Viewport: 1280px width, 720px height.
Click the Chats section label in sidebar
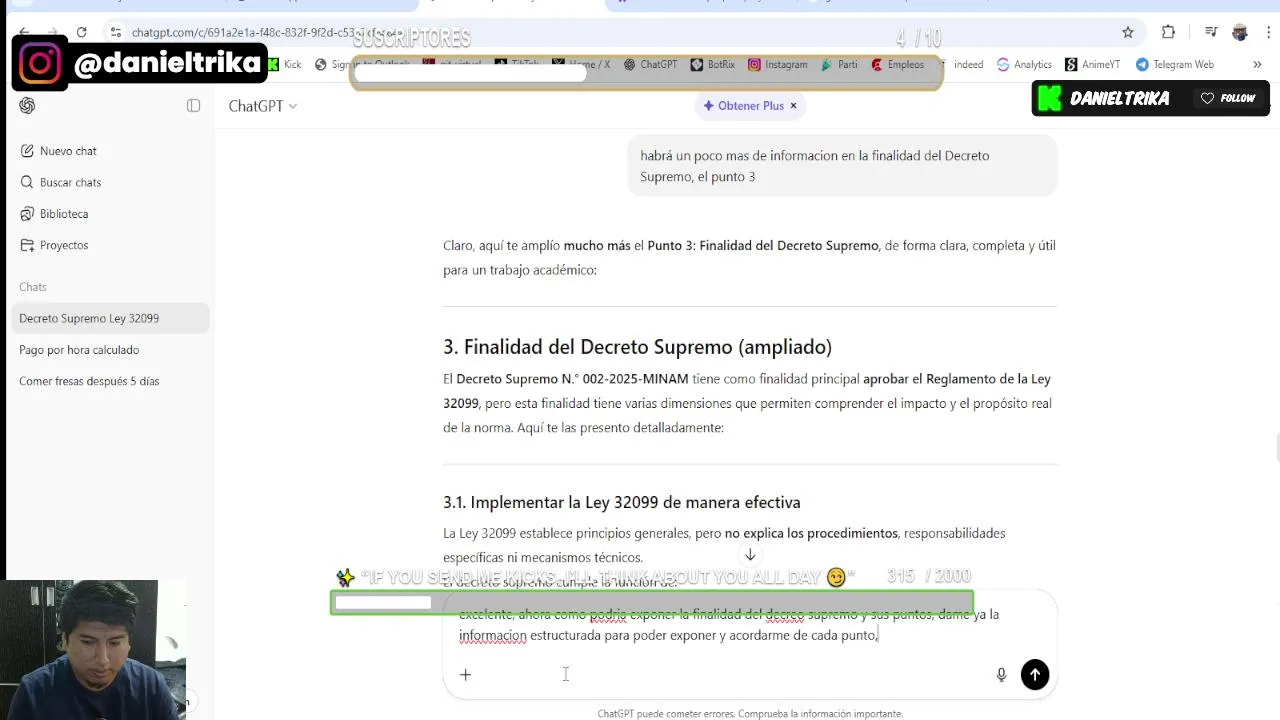pyautogui.click(x=33, y=287)
